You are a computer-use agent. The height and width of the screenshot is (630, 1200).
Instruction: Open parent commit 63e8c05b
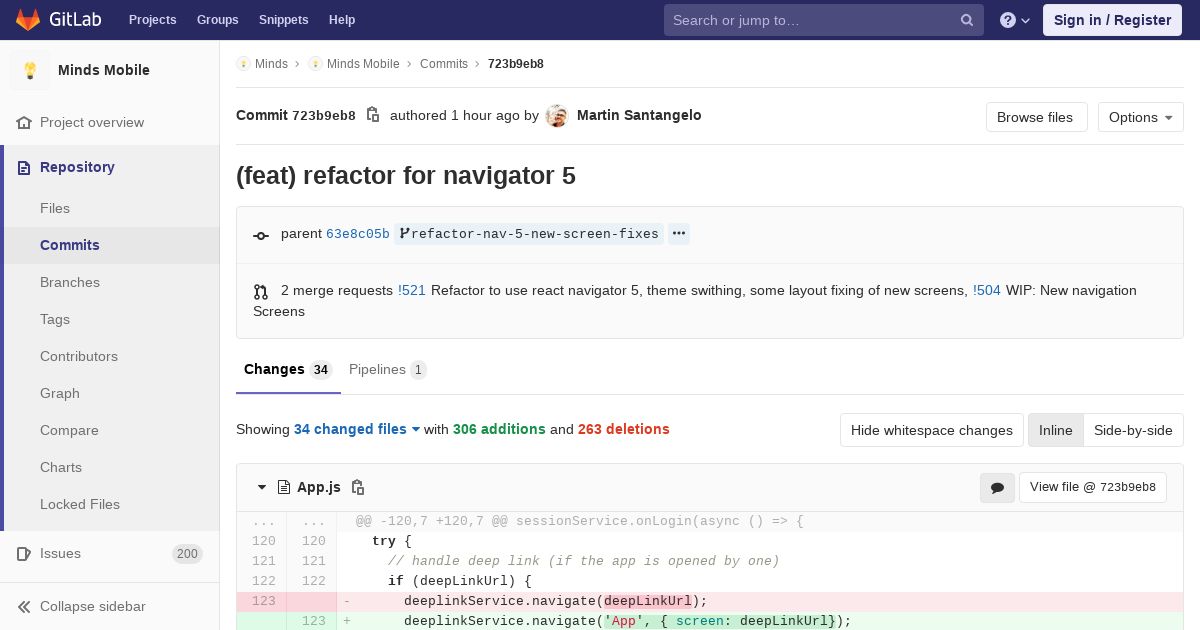pyautogui.click(x=358, y=234)
